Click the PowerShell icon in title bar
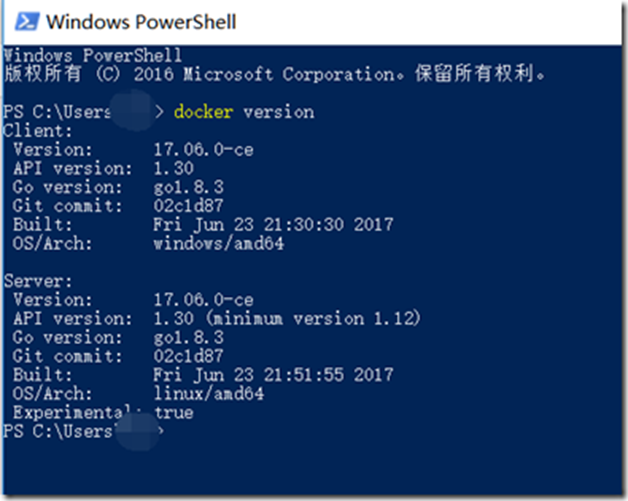628x501 pixels. pyautogui.click(x=27, y=22)
